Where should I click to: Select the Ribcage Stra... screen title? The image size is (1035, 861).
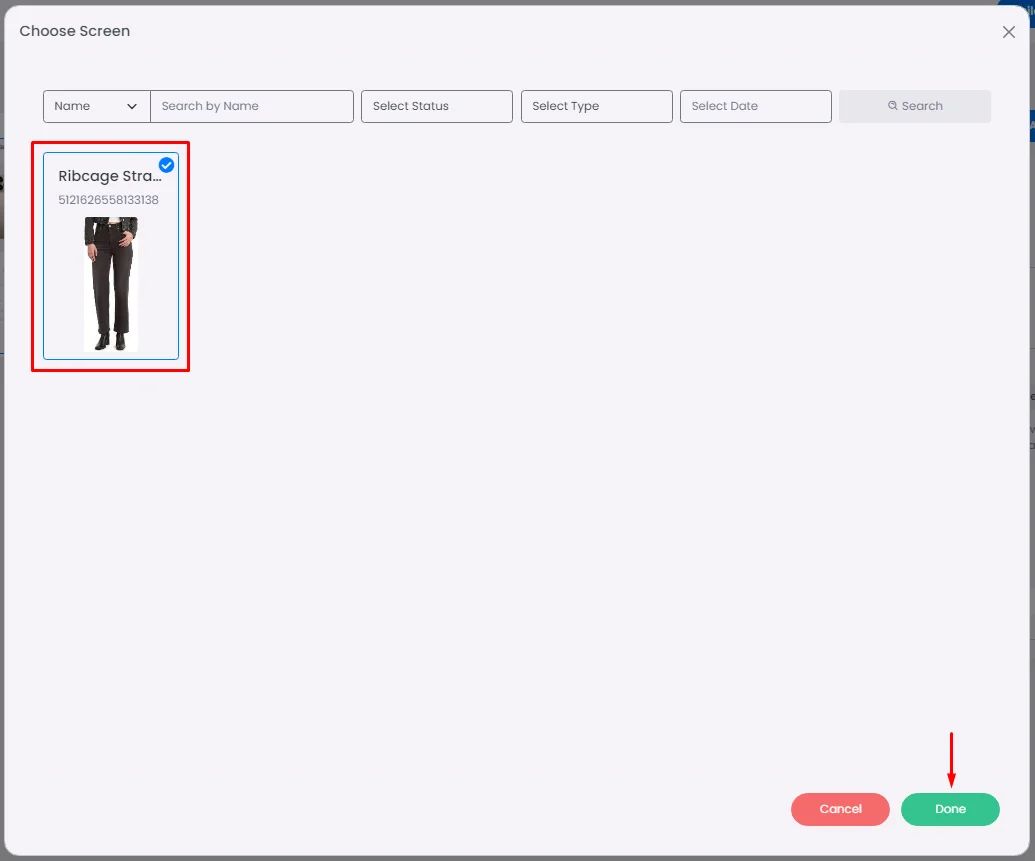coord(110,176)
